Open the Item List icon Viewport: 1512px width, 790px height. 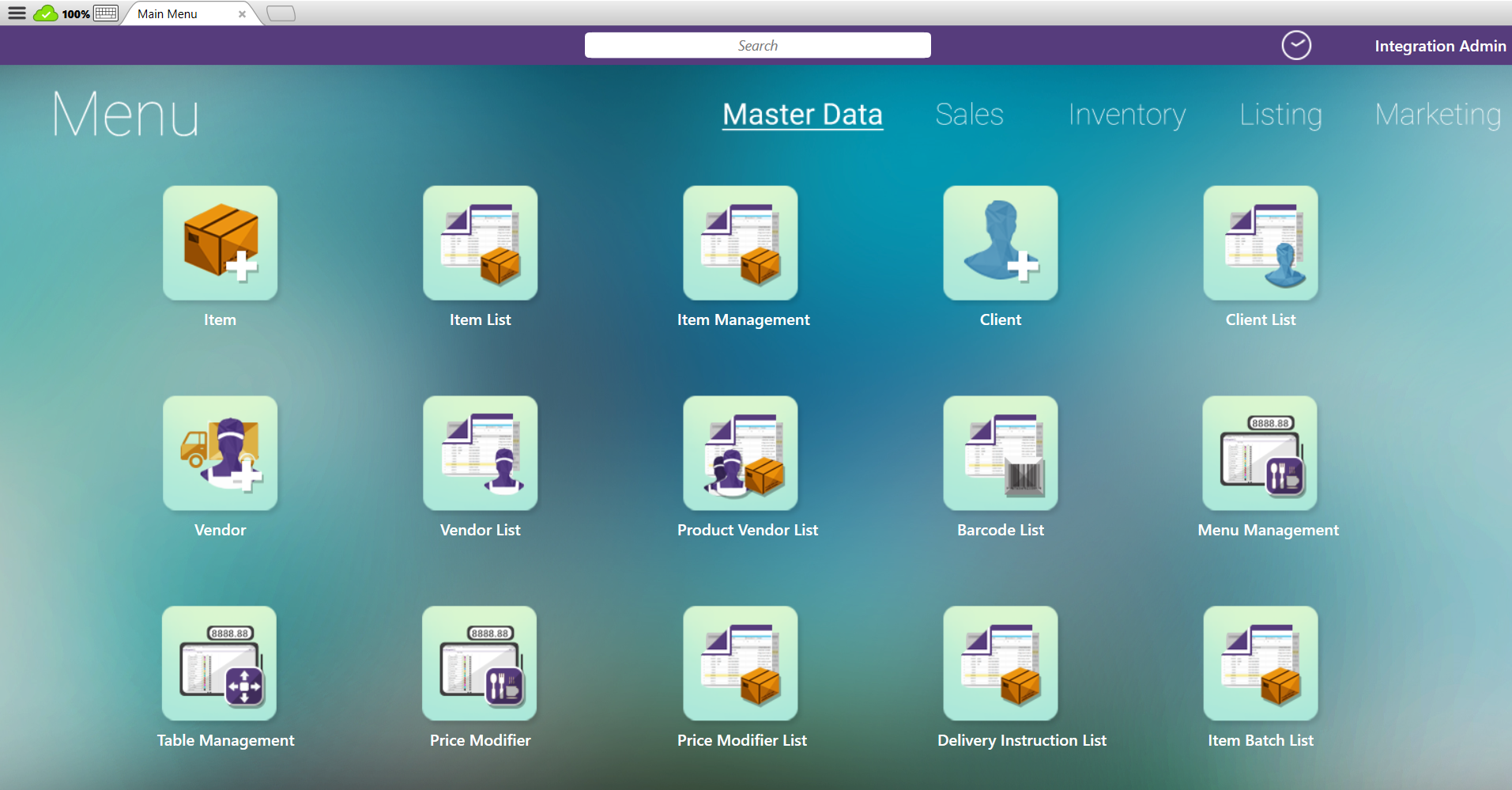[480, 243]
